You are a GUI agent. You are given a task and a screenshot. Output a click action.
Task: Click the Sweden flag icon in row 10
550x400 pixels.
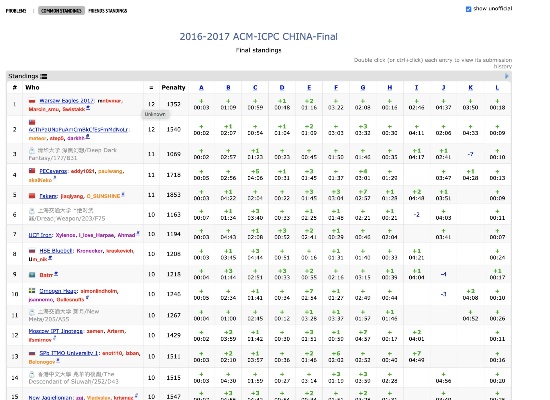coord(32,291)
